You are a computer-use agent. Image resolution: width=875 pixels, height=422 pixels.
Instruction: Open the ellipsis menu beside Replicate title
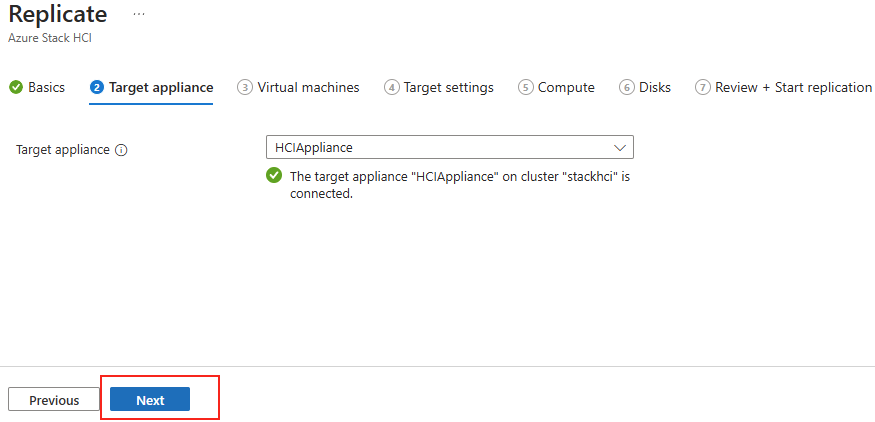pos(139,14)
